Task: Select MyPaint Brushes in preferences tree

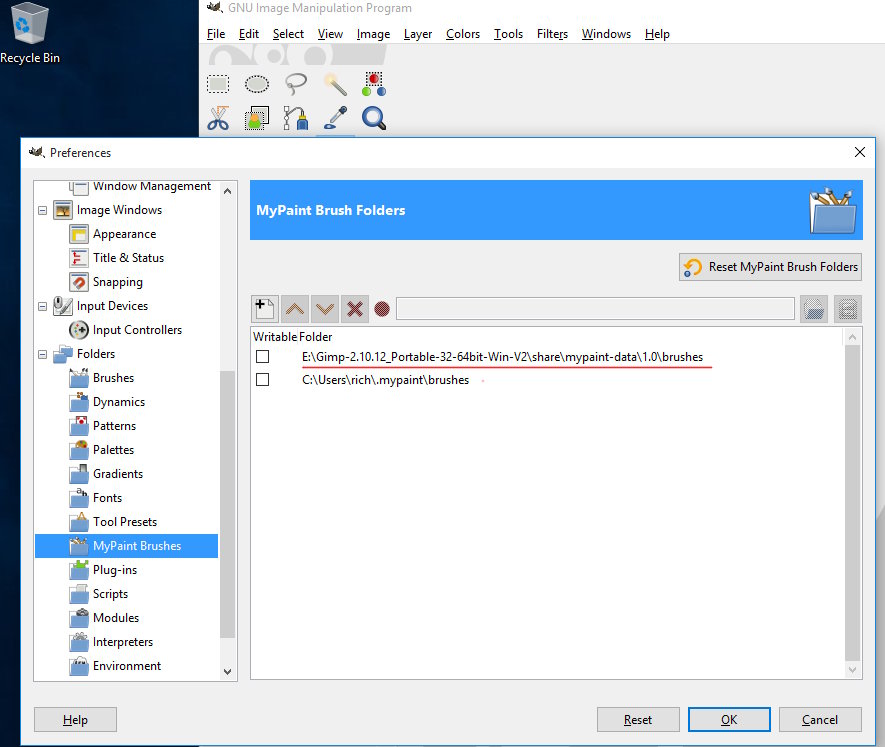Action: coord(126,546)
